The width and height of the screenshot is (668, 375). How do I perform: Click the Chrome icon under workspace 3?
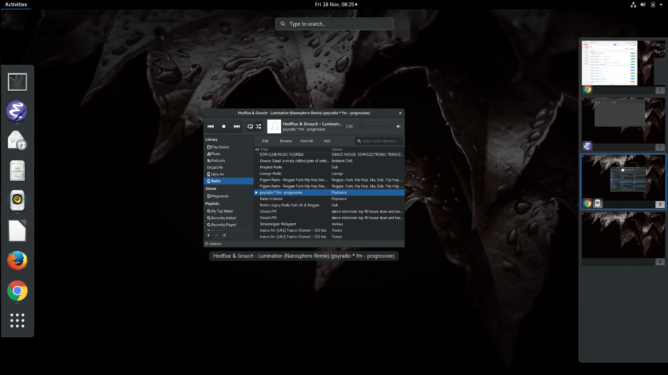(x=587, y=203)
